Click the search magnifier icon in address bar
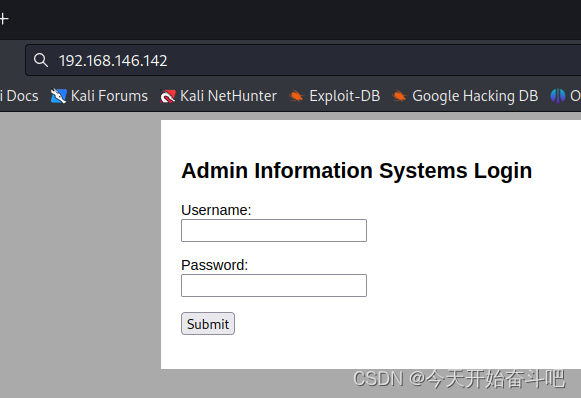The height and width of the screenshot is (398, 581). [x=41, y=60]
